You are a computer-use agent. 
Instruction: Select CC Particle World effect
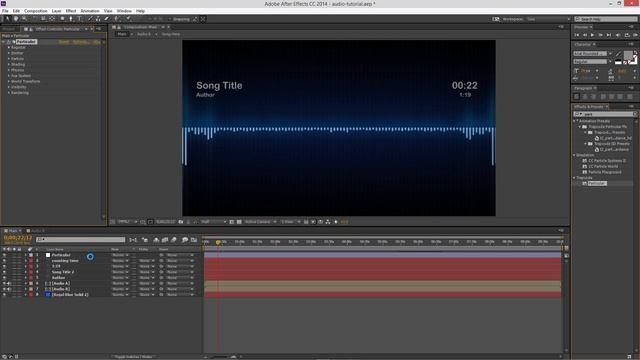(x=603, y=167)
